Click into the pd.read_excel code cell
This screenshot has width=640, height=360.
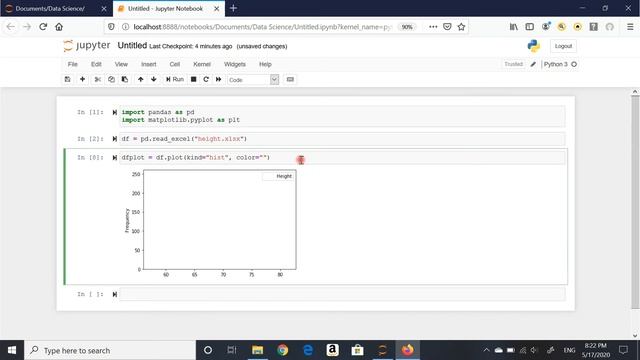click(342, 139)
